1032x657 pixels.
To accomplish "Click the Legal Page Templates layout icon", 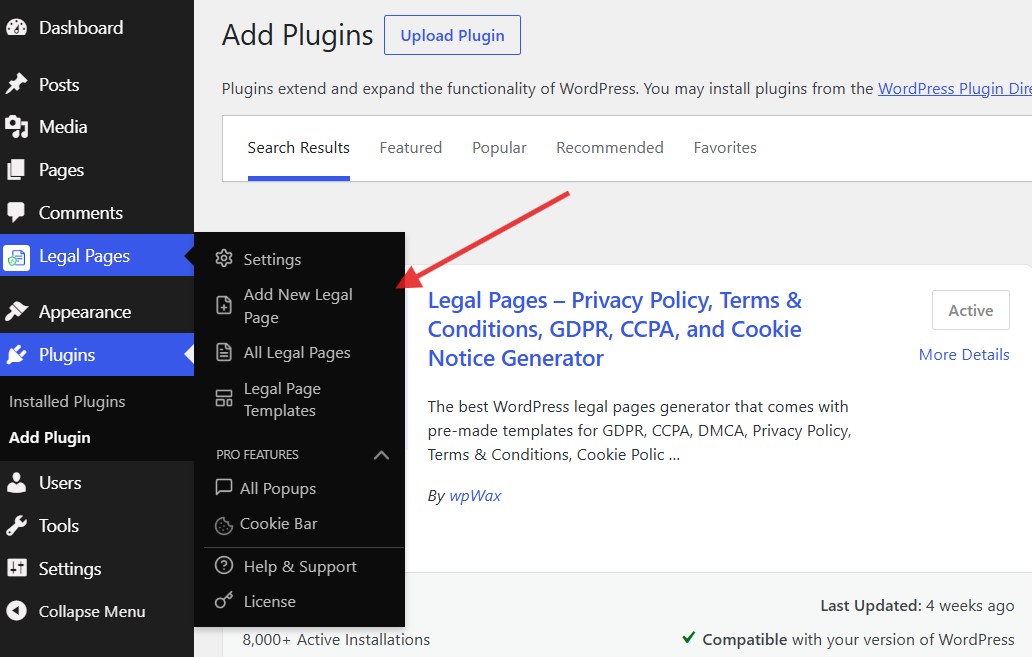I will [224, 399].
